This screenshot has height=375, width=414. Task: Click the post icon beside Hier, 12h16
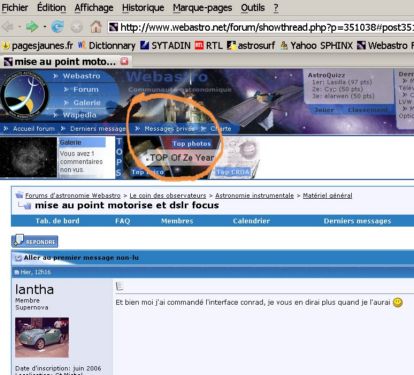tap(16, 272)
